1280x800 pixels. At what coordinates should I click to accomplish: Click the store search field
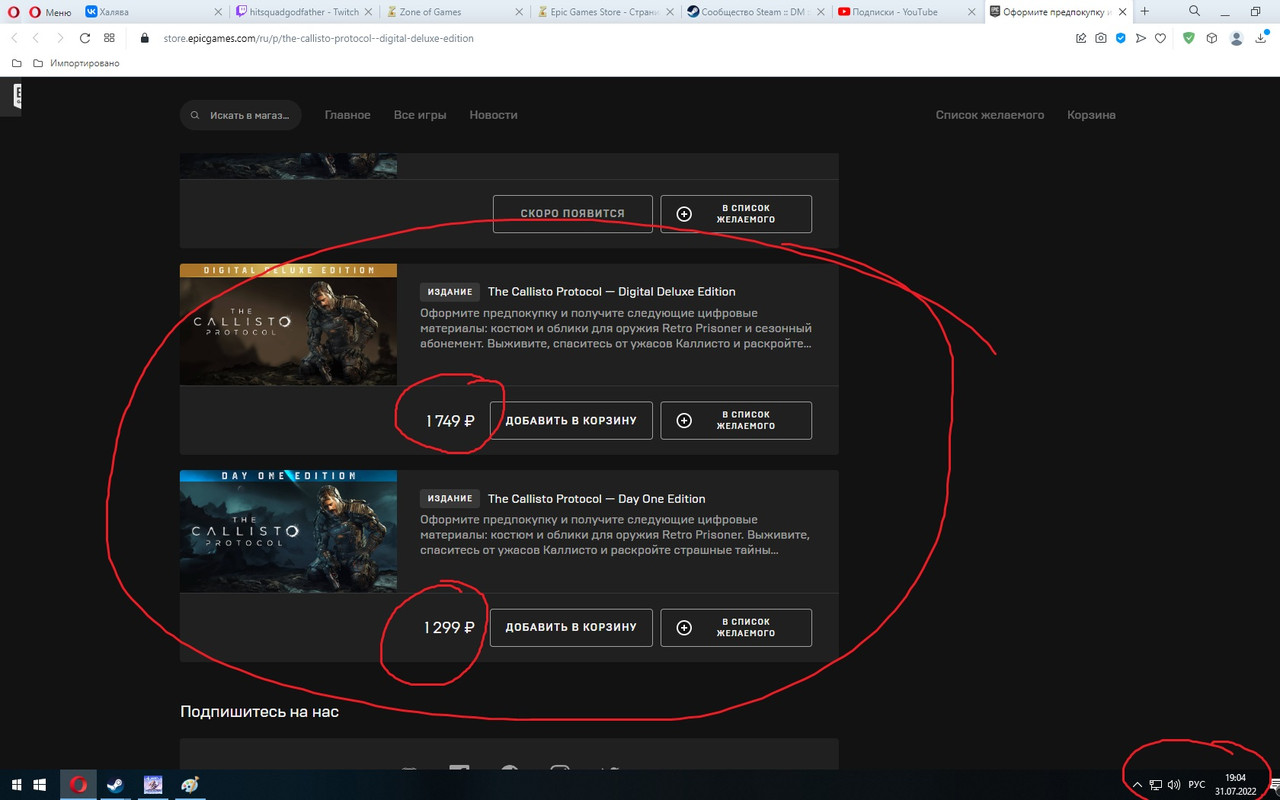(241, 115)
